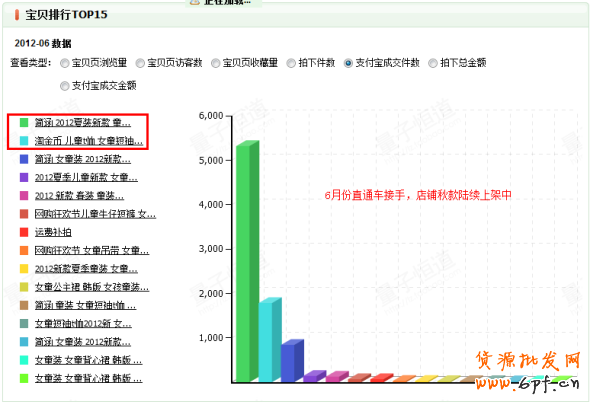The width and height of the screenshot is (590, 405).
Task: Click the 查看类型 label
Action: point(30,62)
